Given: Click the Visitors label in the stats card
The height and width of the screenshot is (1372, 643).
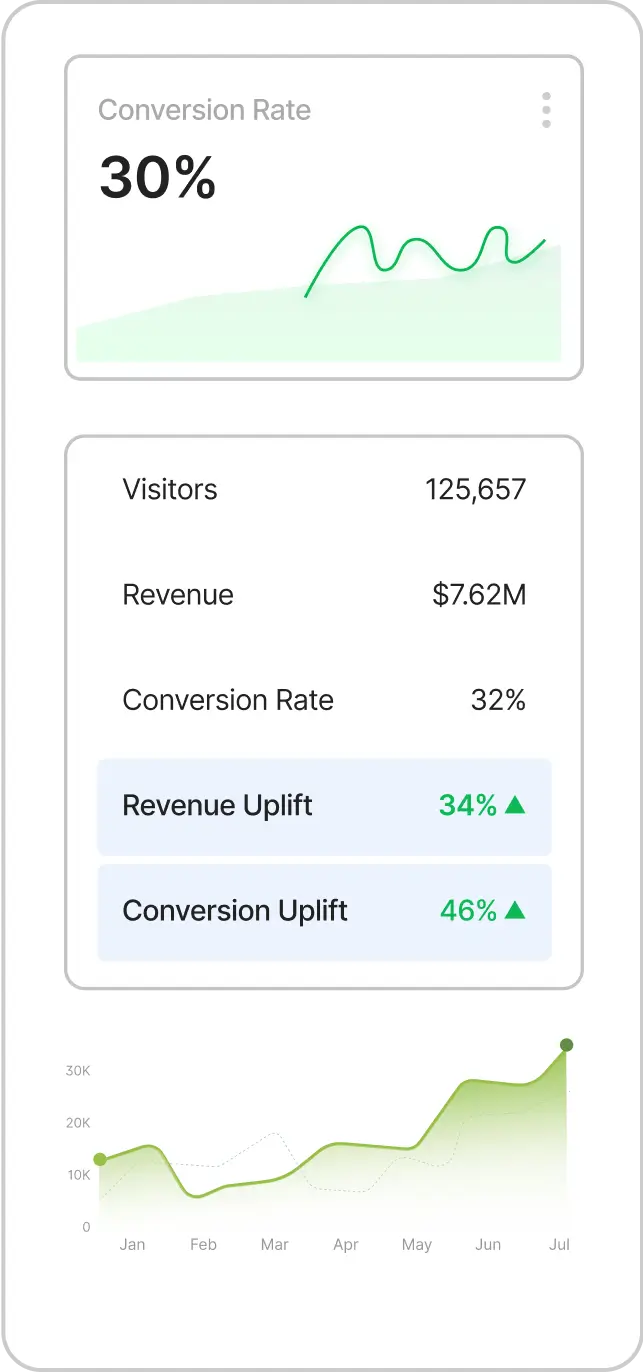Looking at the screenshot, I should [169, 490].
